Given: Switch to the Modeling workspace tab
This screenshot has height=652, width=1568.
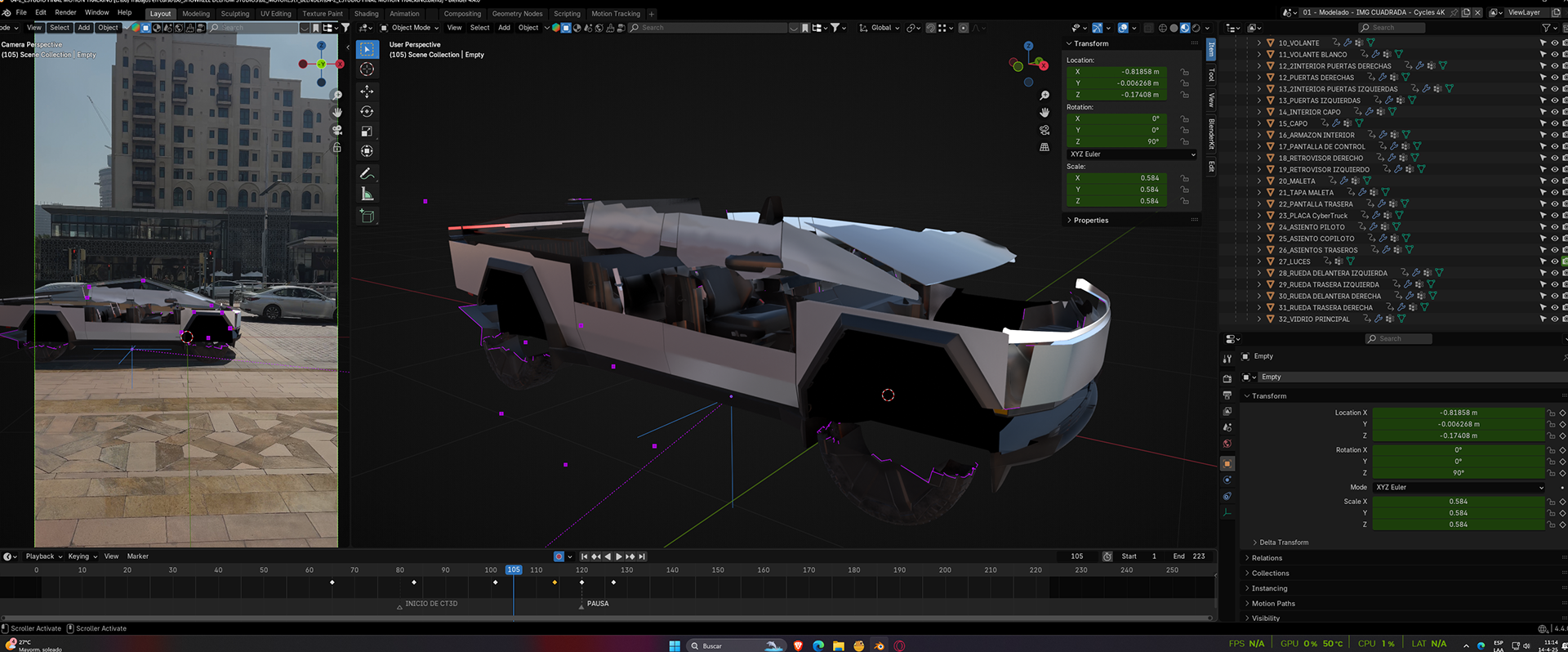Looking at the screenshot, I should tap(196, 14).
